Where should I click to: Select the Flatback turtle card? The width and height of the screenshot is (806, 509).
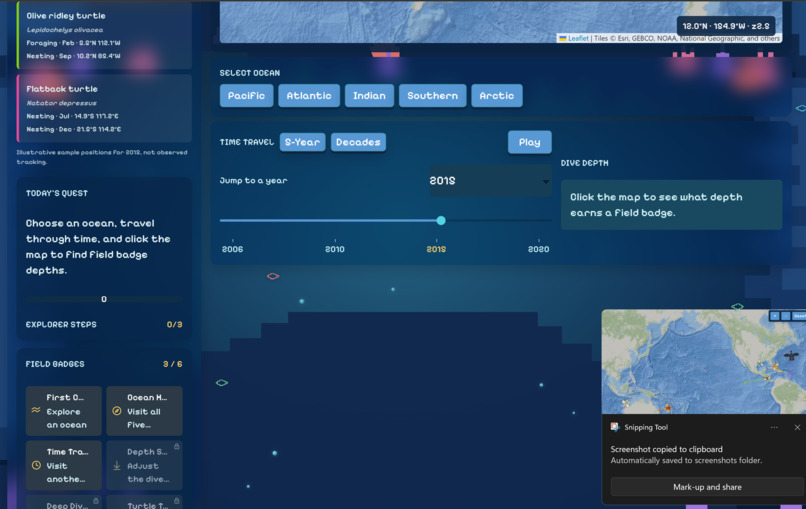[x=105, y=108]
